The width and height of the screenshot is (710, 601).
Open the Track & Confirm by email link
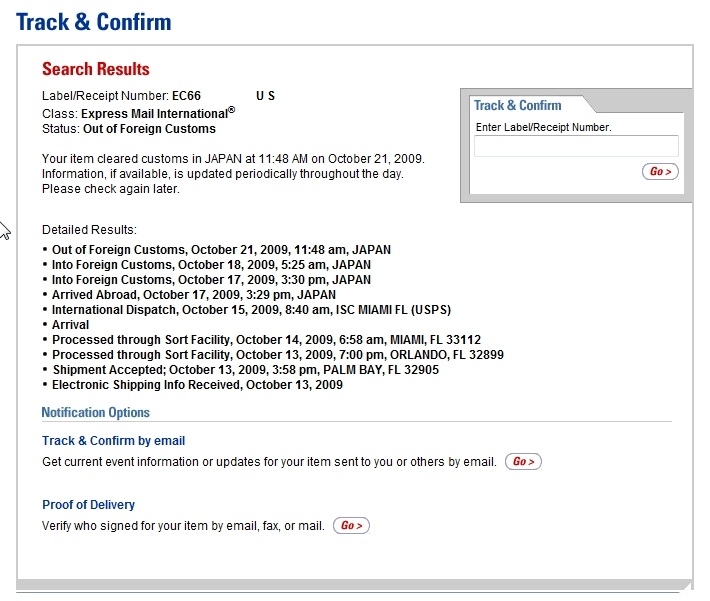tap(113, 441)
